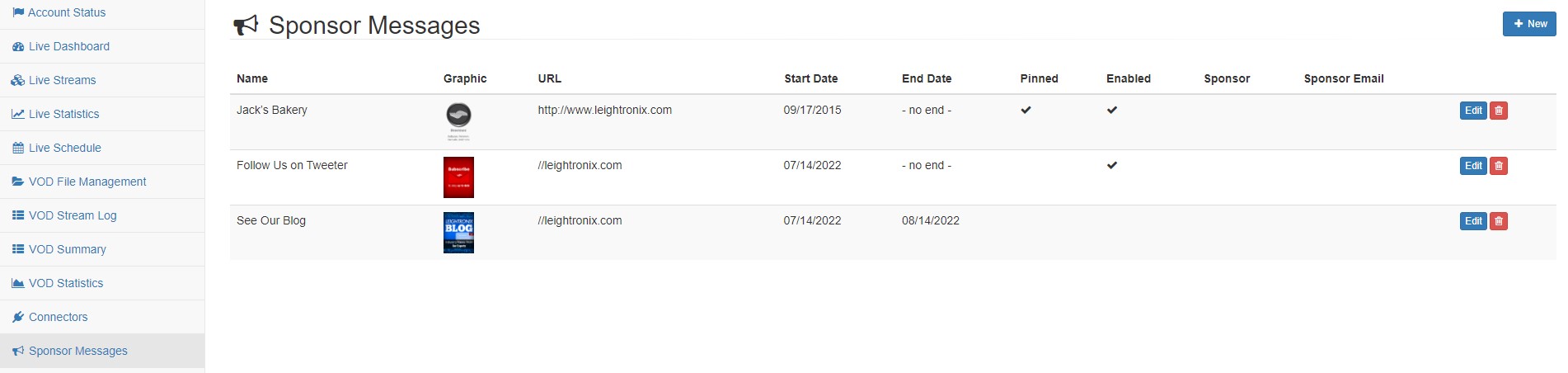Go to Live Dashboard page
Viewport: 1568px width, 373px height.
[x=68, y=46]
